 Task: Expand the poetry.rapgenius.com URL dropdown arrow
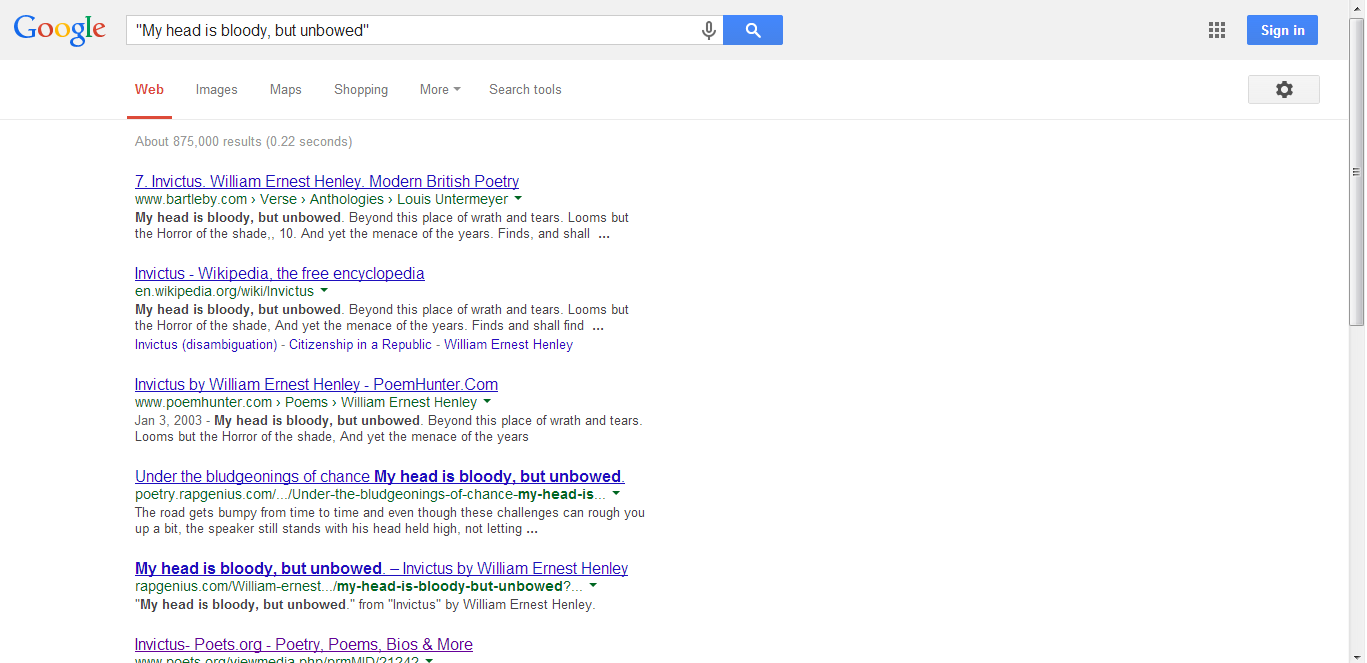click(616, 494)
